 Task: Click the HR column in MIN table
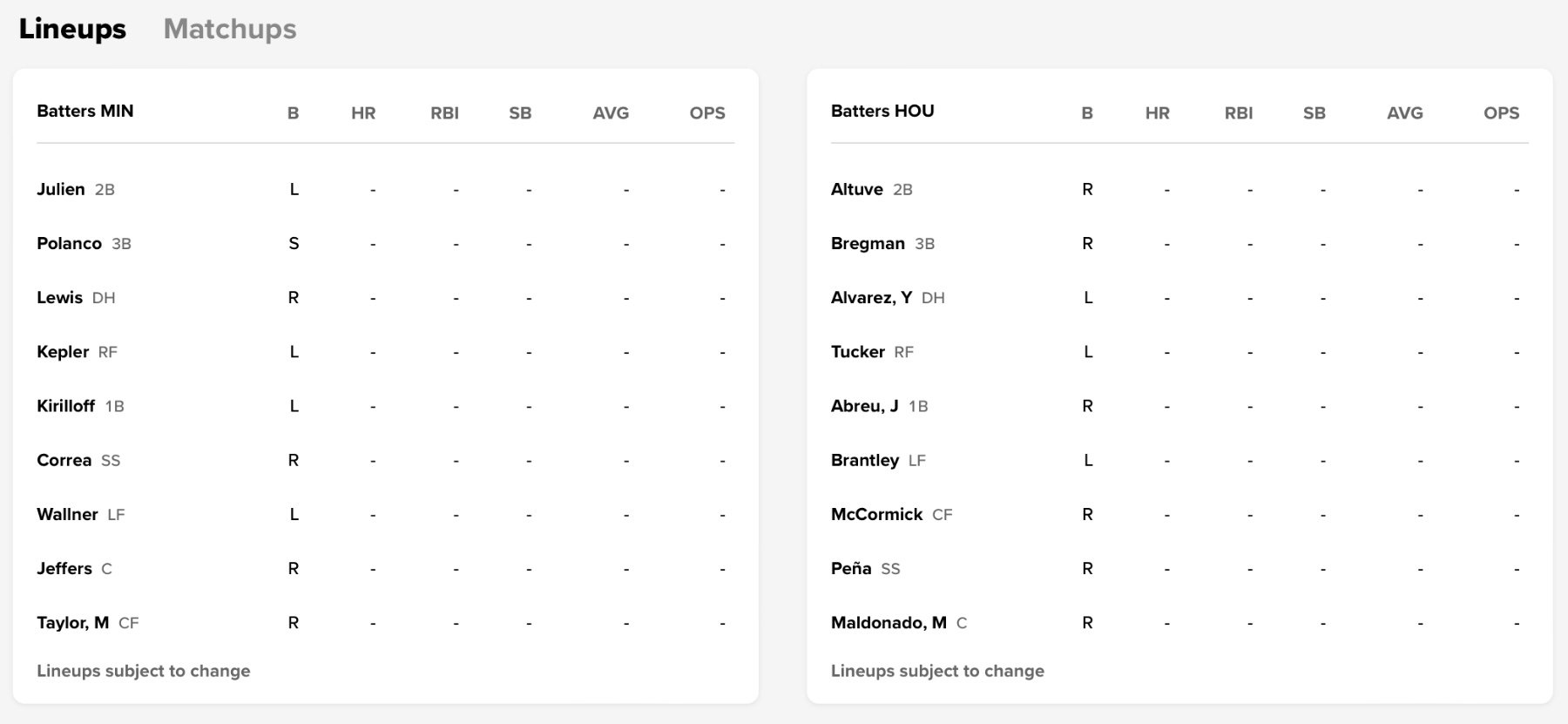coord(363,113)
